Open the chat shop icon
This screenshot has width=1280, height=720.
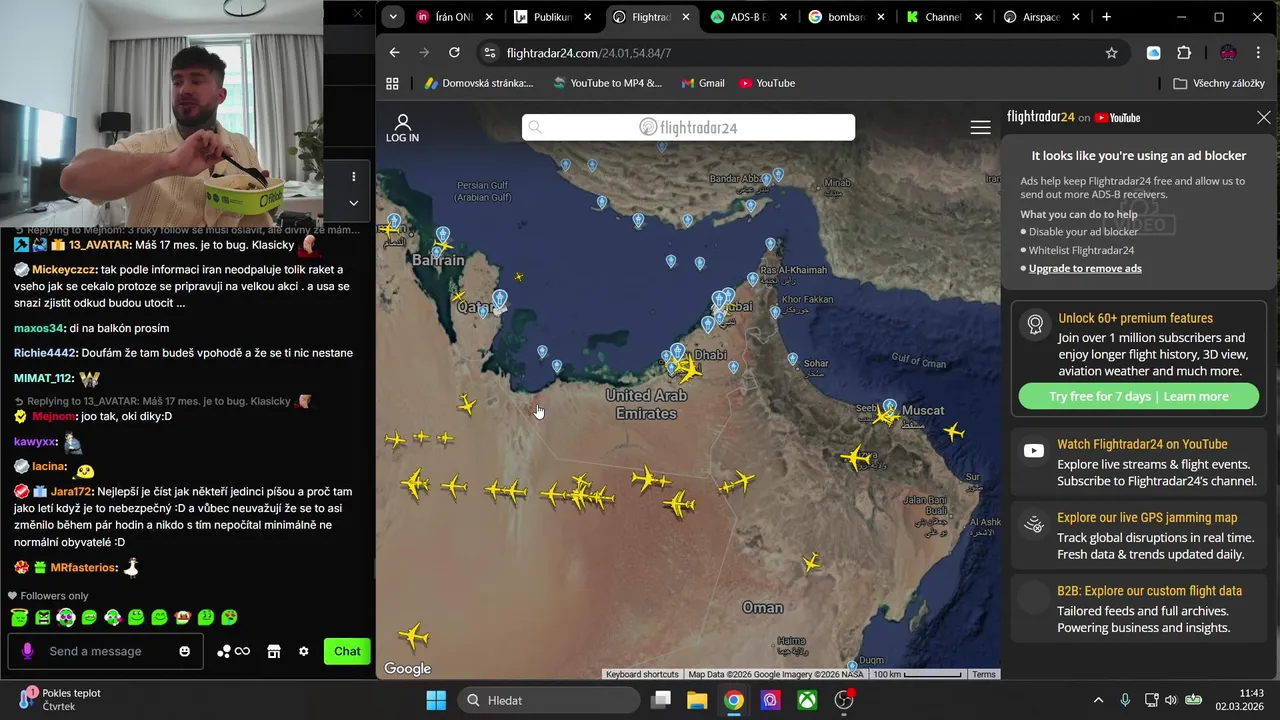tap(273, 651)
